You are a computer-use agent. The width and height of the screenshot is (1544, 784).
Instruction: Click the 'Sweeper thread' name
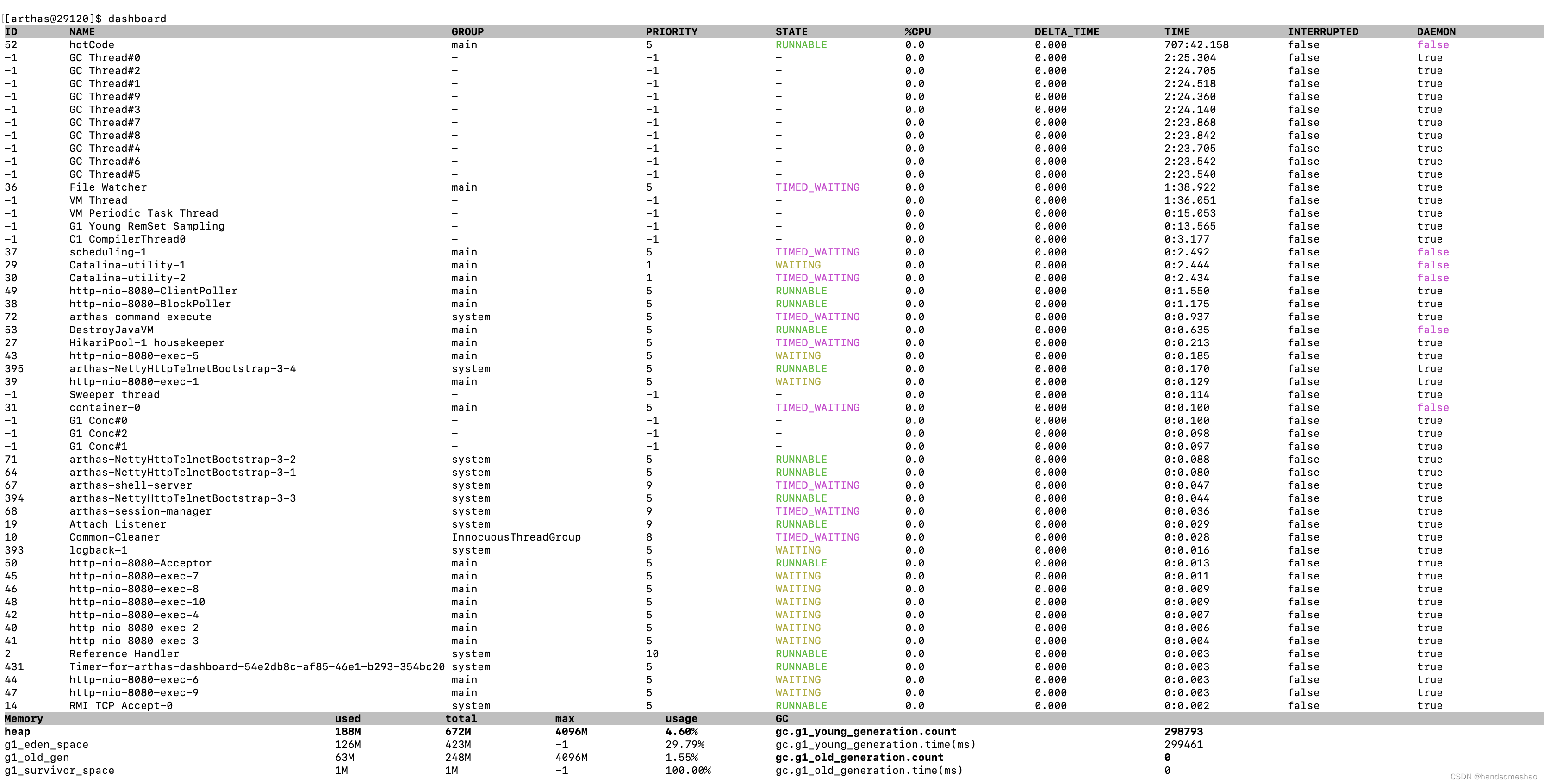tap(114, 394)
